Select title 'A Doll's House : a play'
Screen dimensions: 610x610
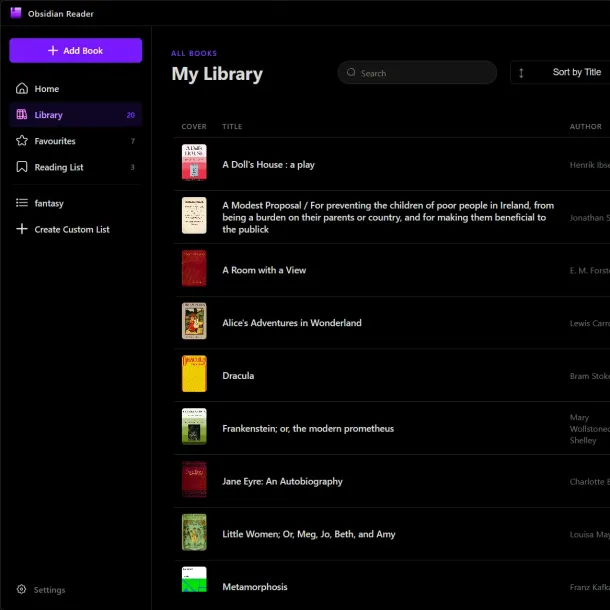pos(268,165)
